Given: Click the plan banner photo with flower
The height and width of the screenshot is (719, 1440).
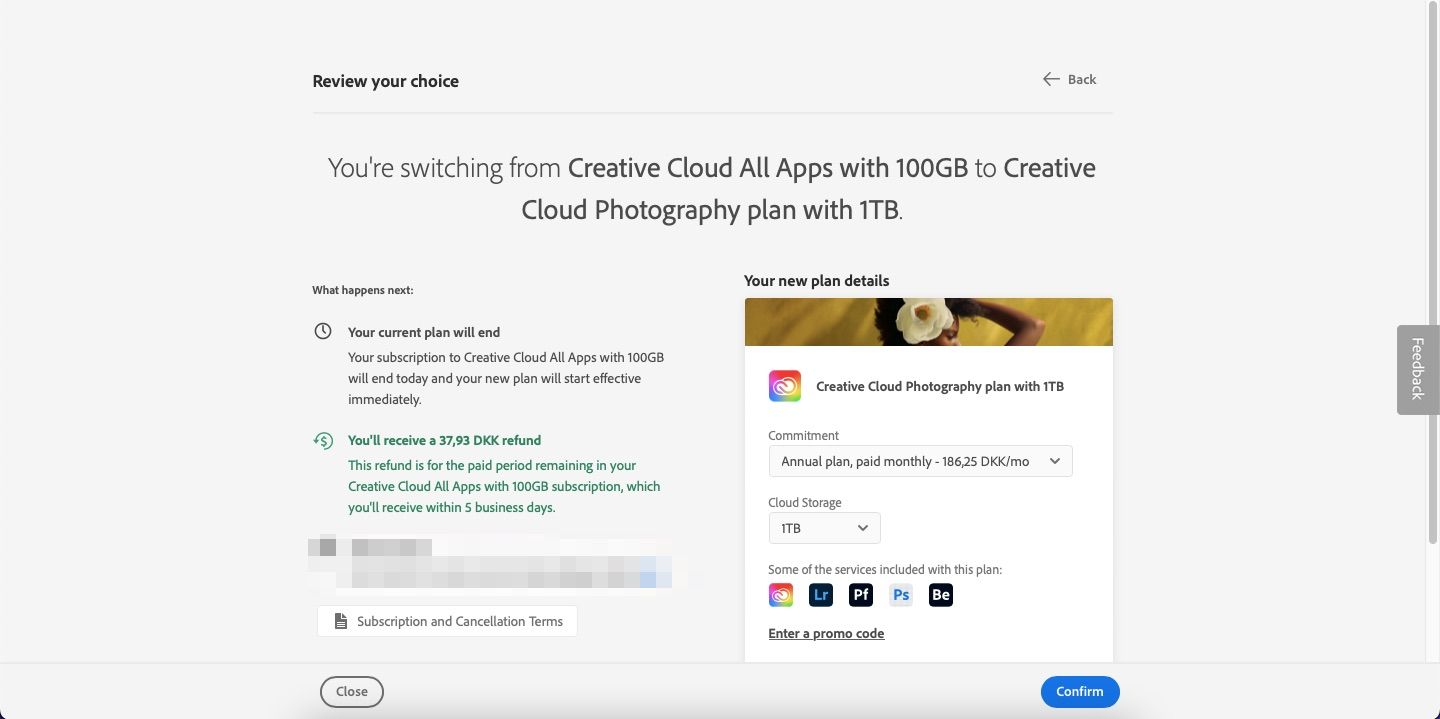Looking at the screenshot, I should [928, 322].
